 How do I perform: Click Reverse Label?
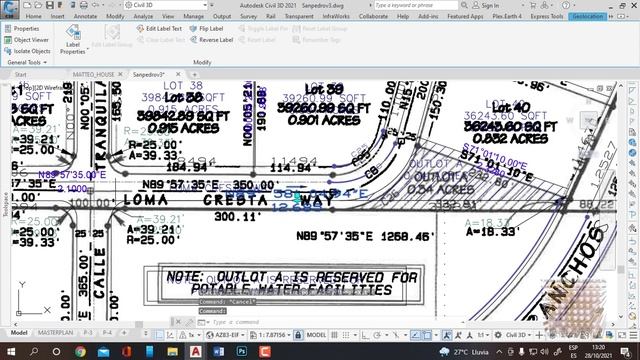[211, 40]
